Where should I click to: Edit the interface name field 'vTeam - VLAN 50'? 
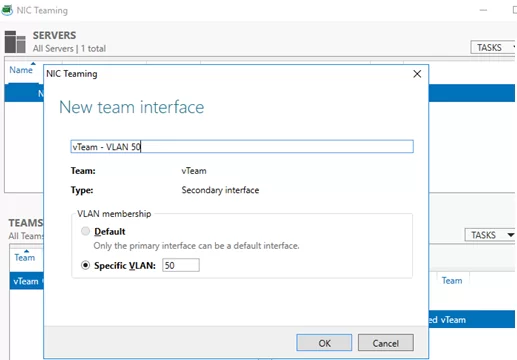click(242, 147)
